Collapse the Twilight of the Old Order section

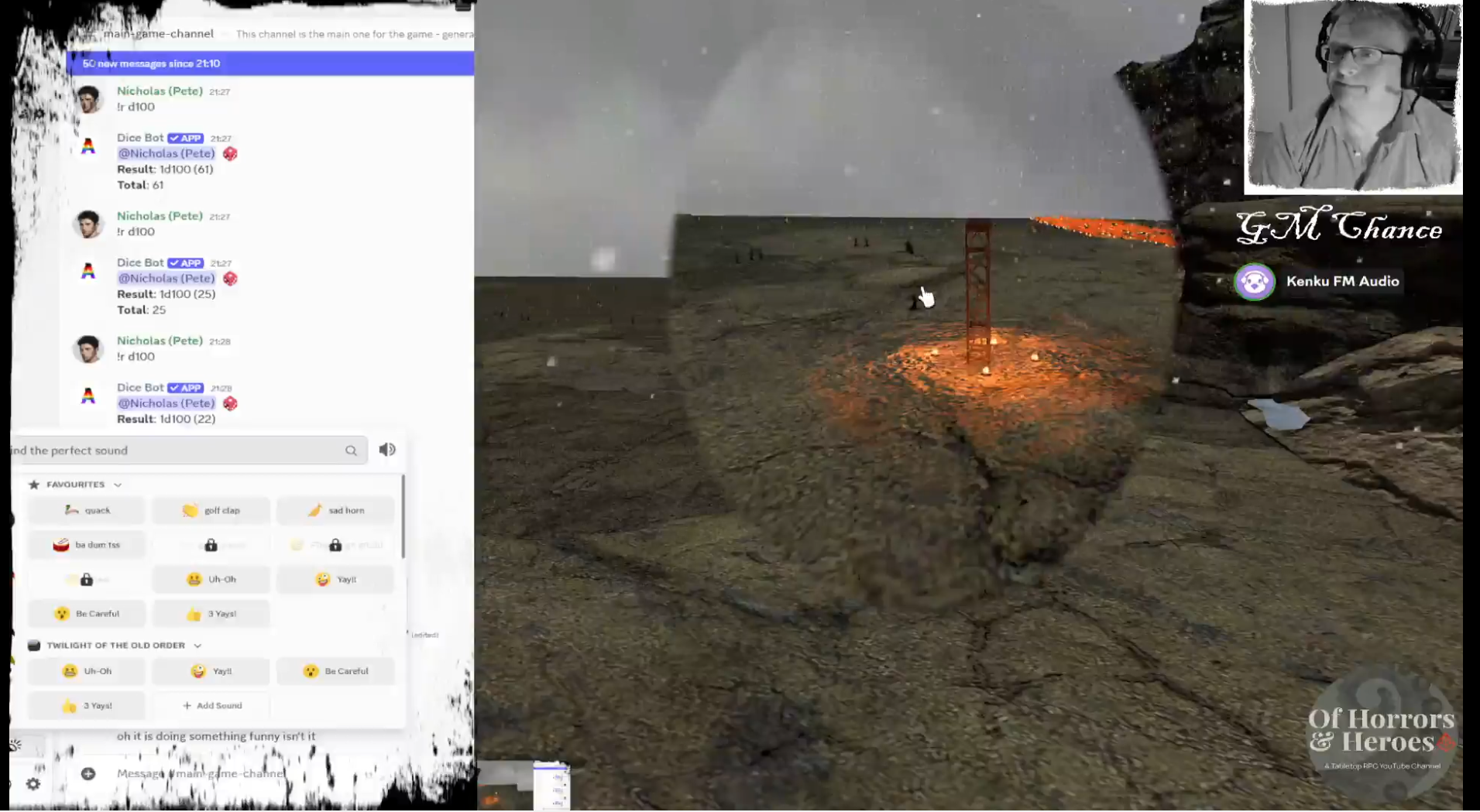197,646
